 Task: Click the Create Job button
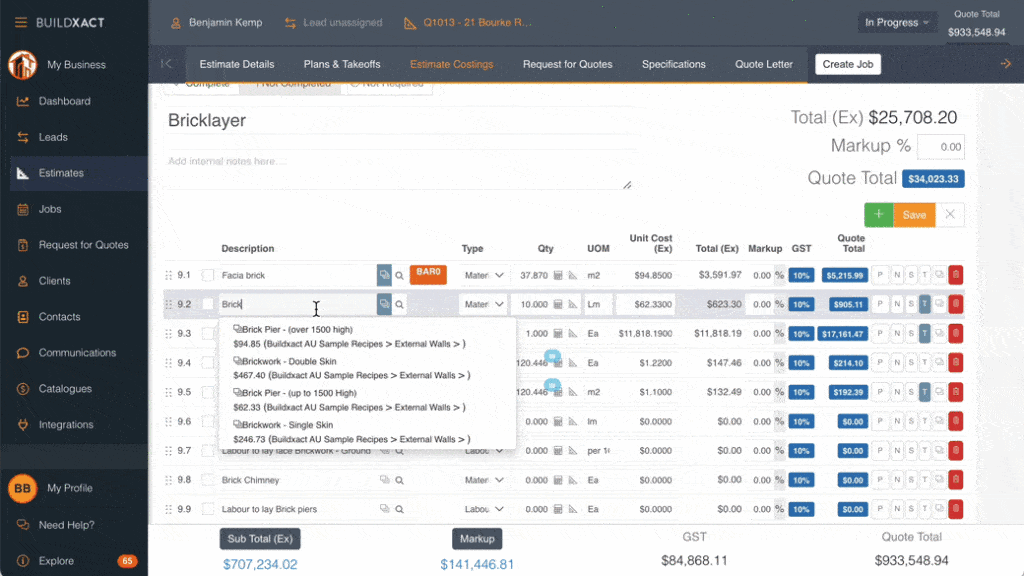pos(847,64)
